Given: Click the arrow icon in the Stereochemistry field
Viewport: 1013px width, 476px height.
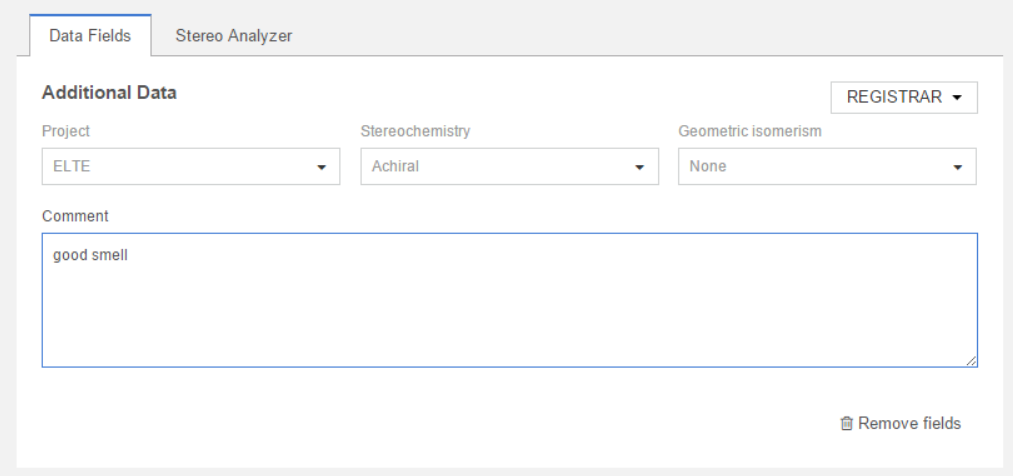Looking at the screenshot, I should coord(640,168).
